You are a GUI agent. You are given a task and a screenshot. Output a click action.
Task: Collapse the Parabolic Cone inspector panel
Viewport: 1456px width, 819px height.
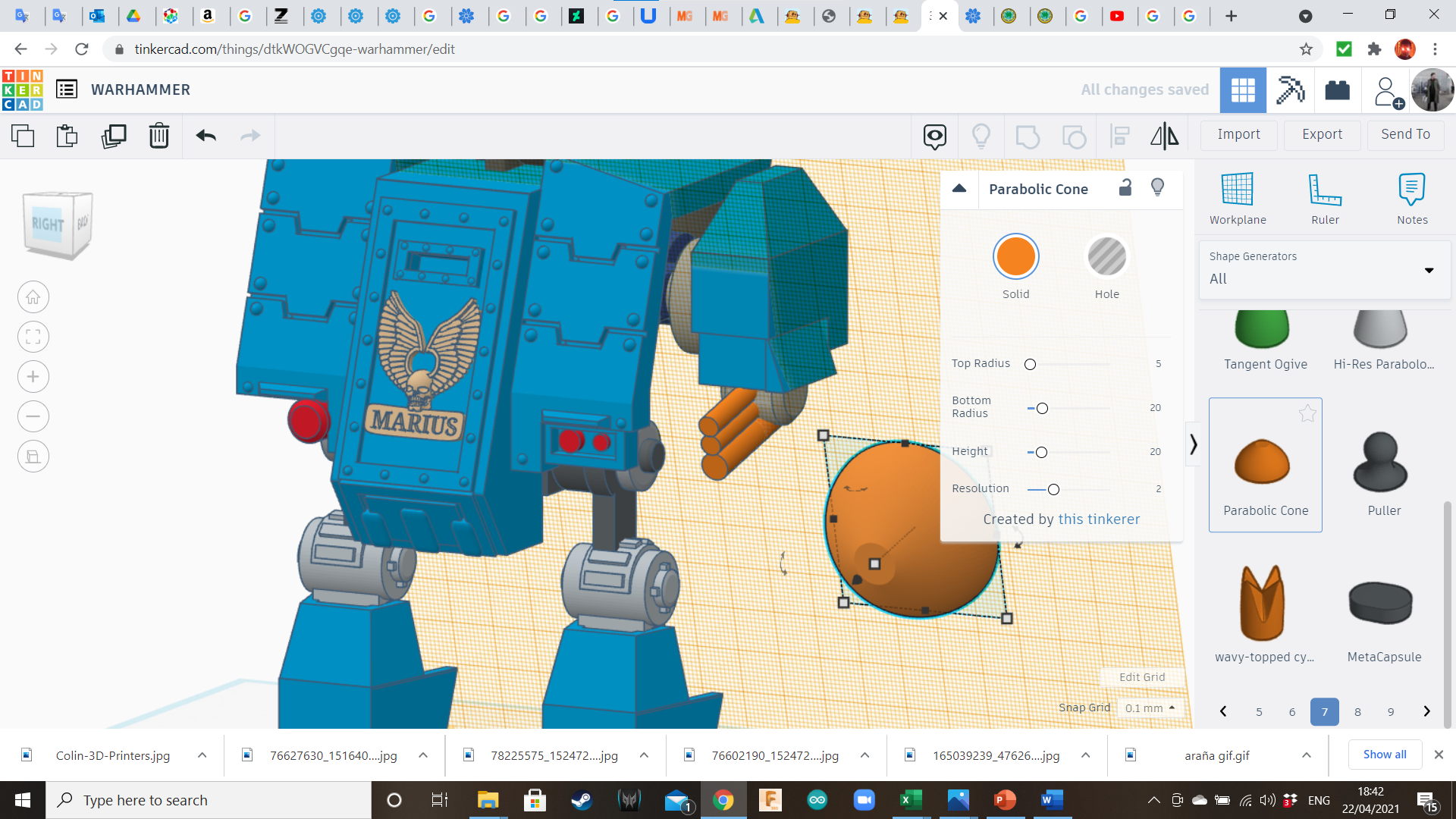959,189
